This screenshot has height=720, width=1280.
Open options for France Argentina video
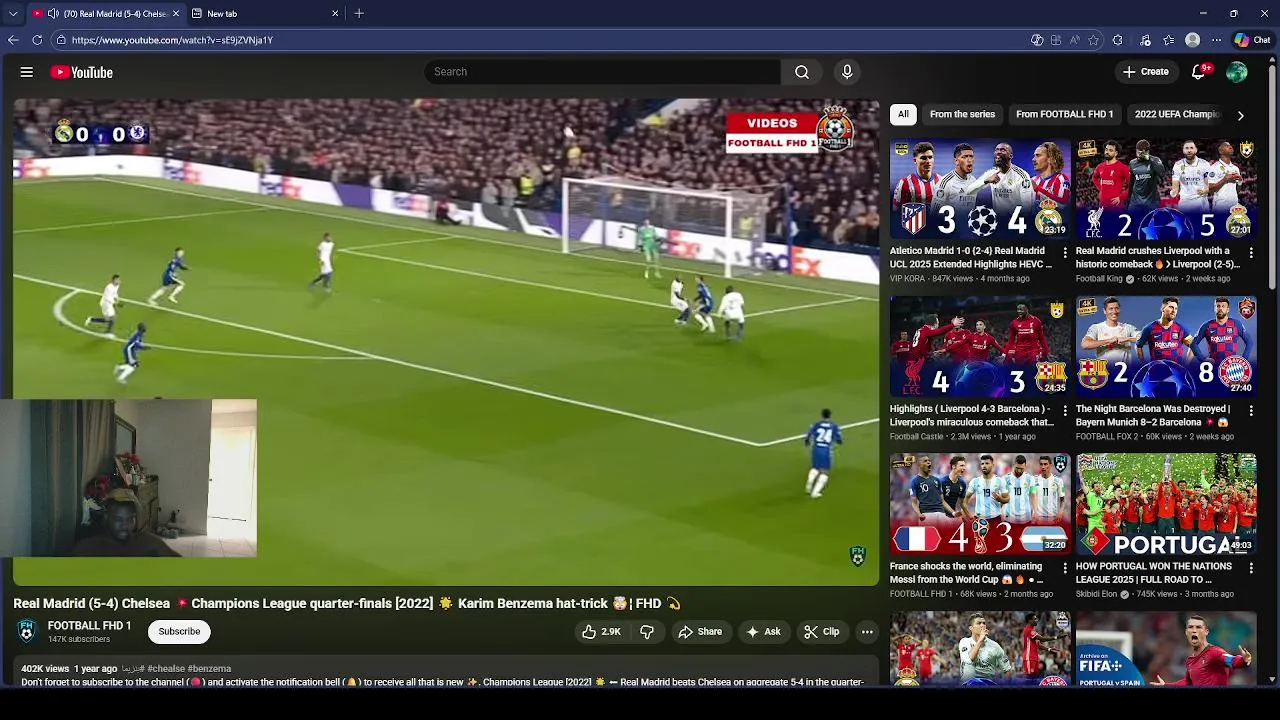1064,568
